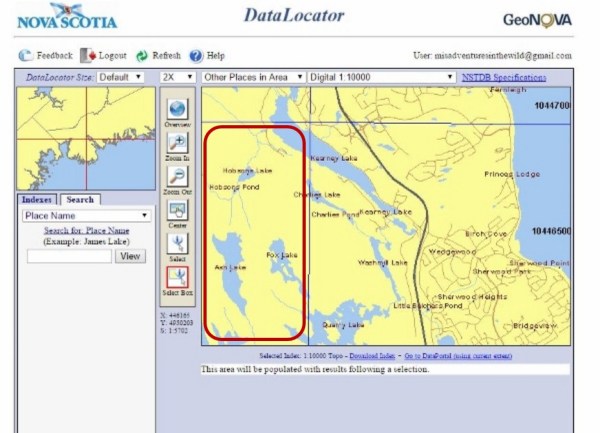This screenshot has width=600, height=433.
Task: Open the Other Places in Area dropdown
Action: pyautogui.click(x=251, y=77)
